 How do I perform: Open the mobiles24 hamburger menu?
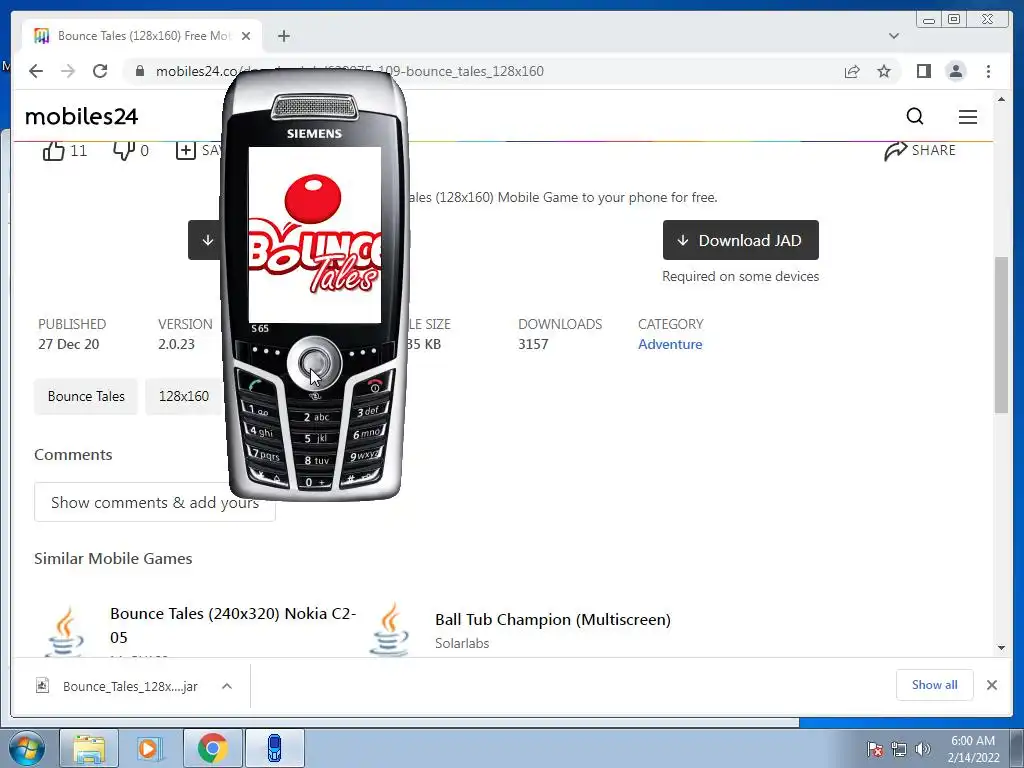(968, 116)
